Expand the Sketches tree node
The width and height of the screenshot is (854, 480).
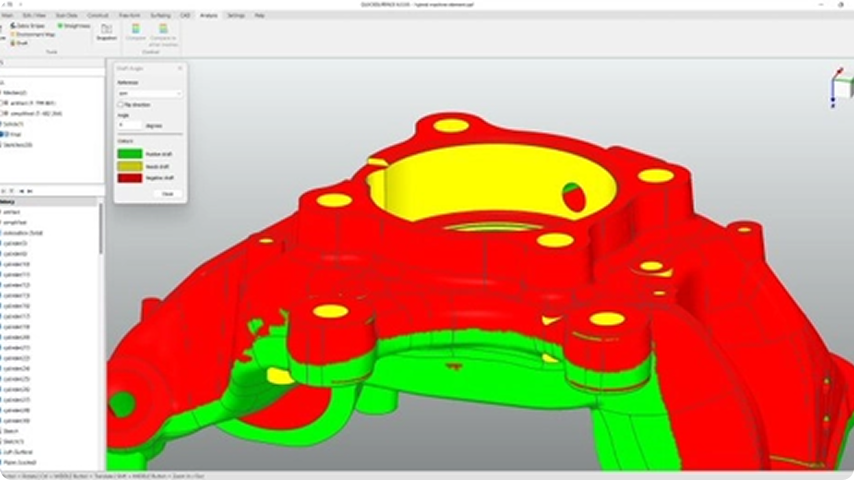pyautogui.click(x=2, y=144)
